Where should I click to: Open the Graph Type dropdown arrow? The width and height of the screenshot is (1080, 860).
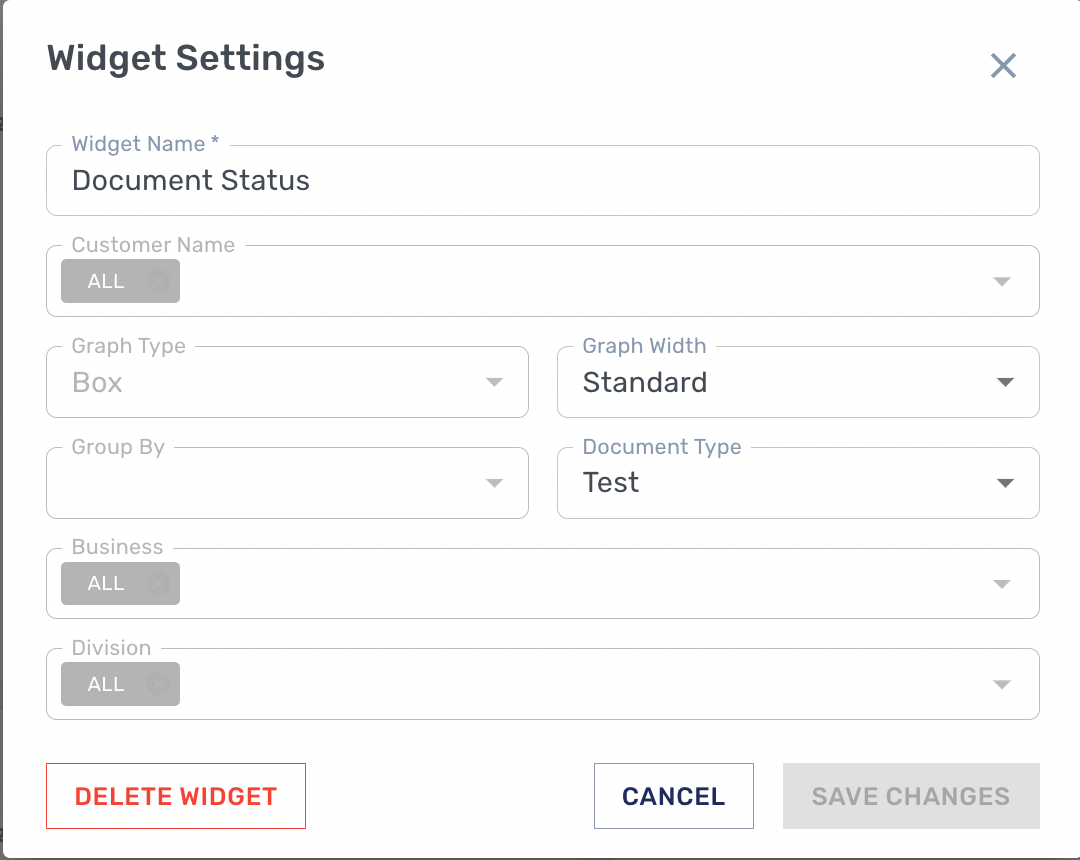point(493,383)
